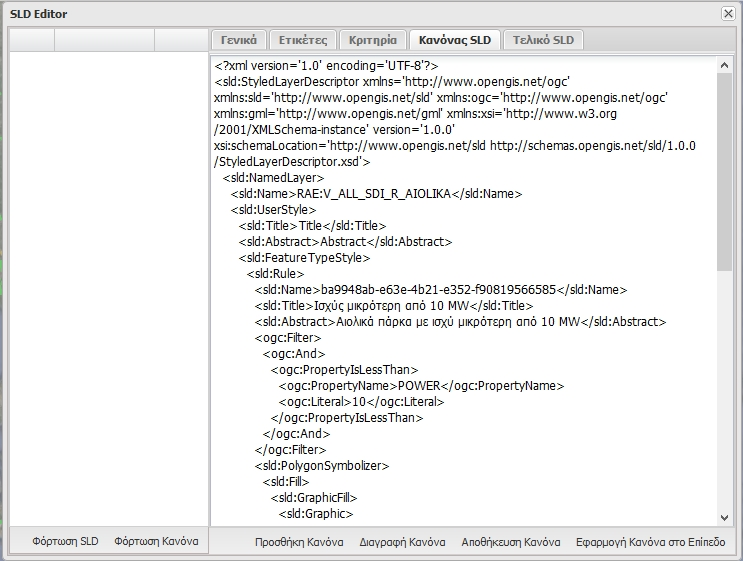This screenshot has width=743, height=561.
Task: Show the Τελικό SLD tab
Action: 543,40
